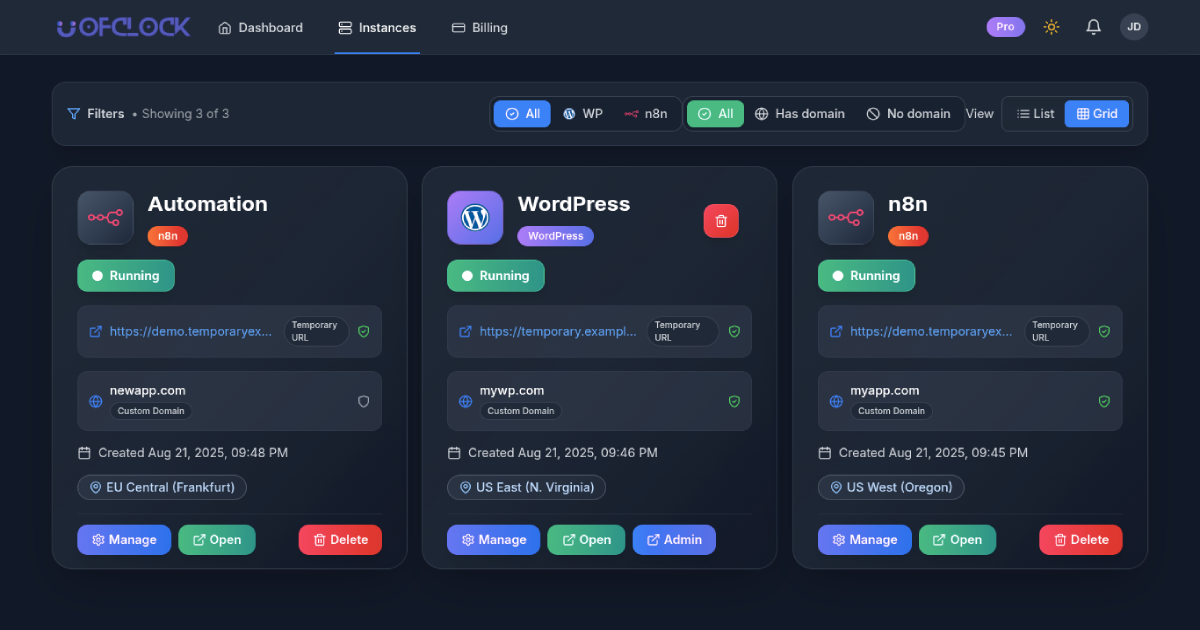Show only instances with Has domain
This screenshot has height=630, width=1200.
click(x=799, y=114)
